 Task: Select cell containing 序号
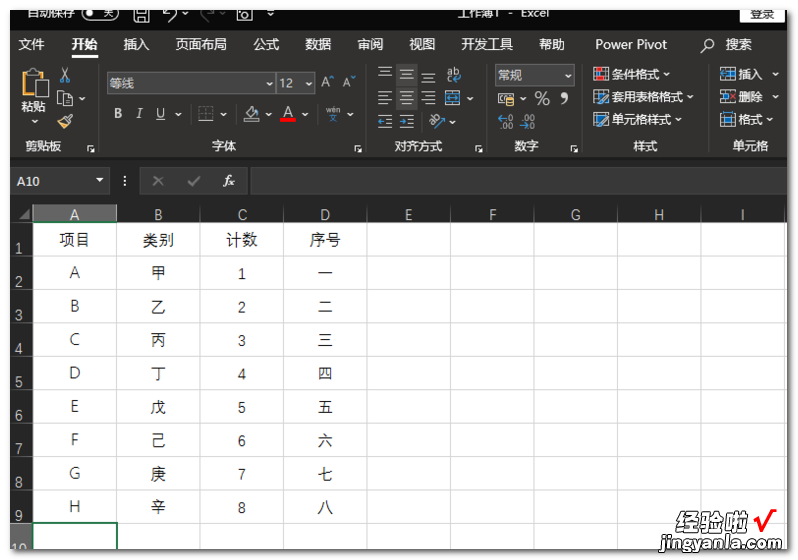click(325, 239)
